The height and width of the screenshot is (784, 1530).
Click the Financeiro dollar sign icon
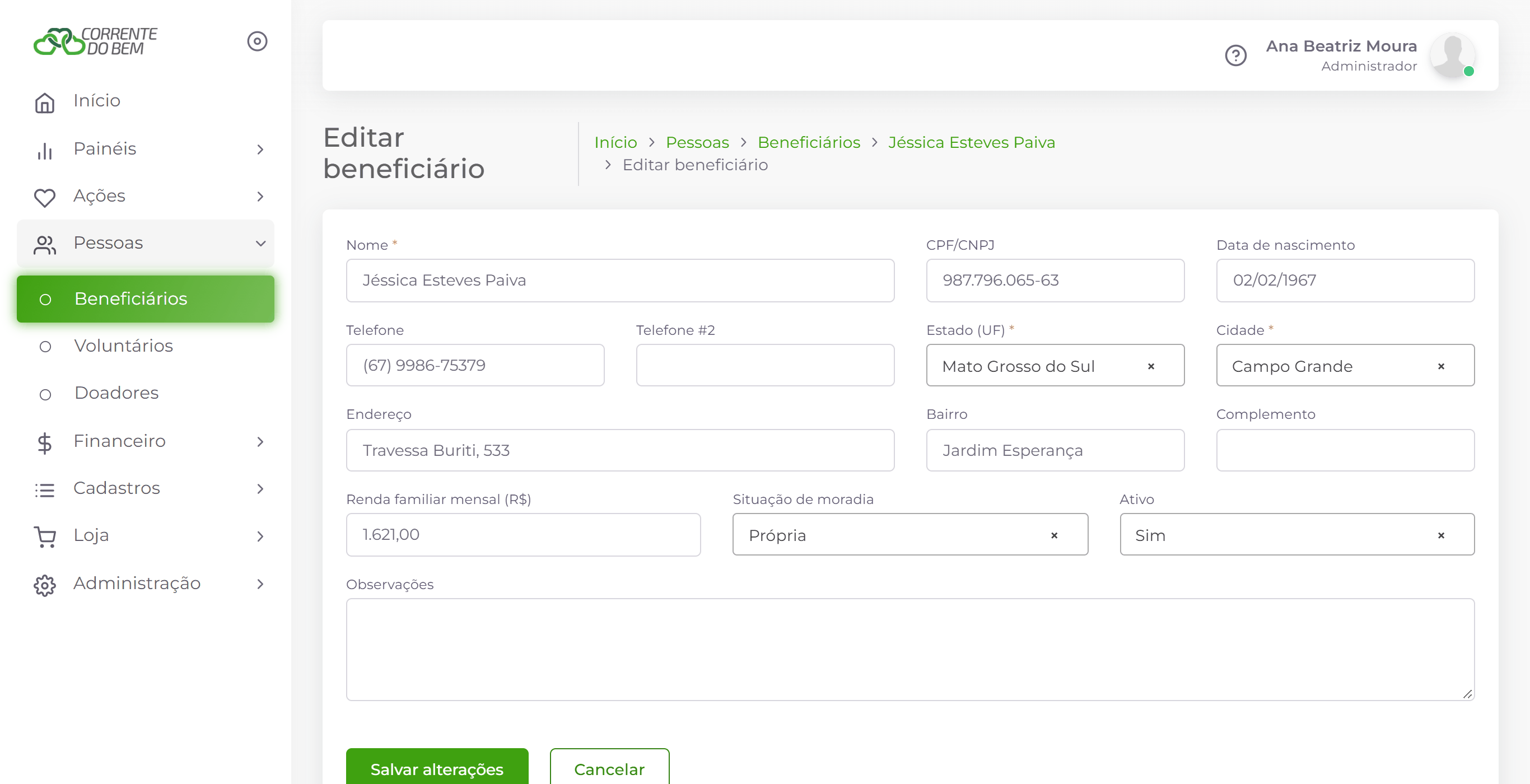coord(45,442)
